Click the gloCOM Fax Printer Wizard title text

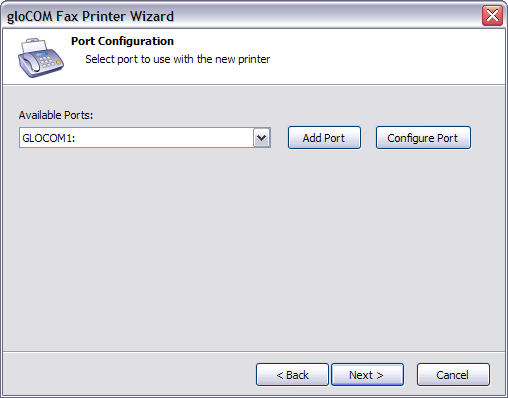(90, 16)
